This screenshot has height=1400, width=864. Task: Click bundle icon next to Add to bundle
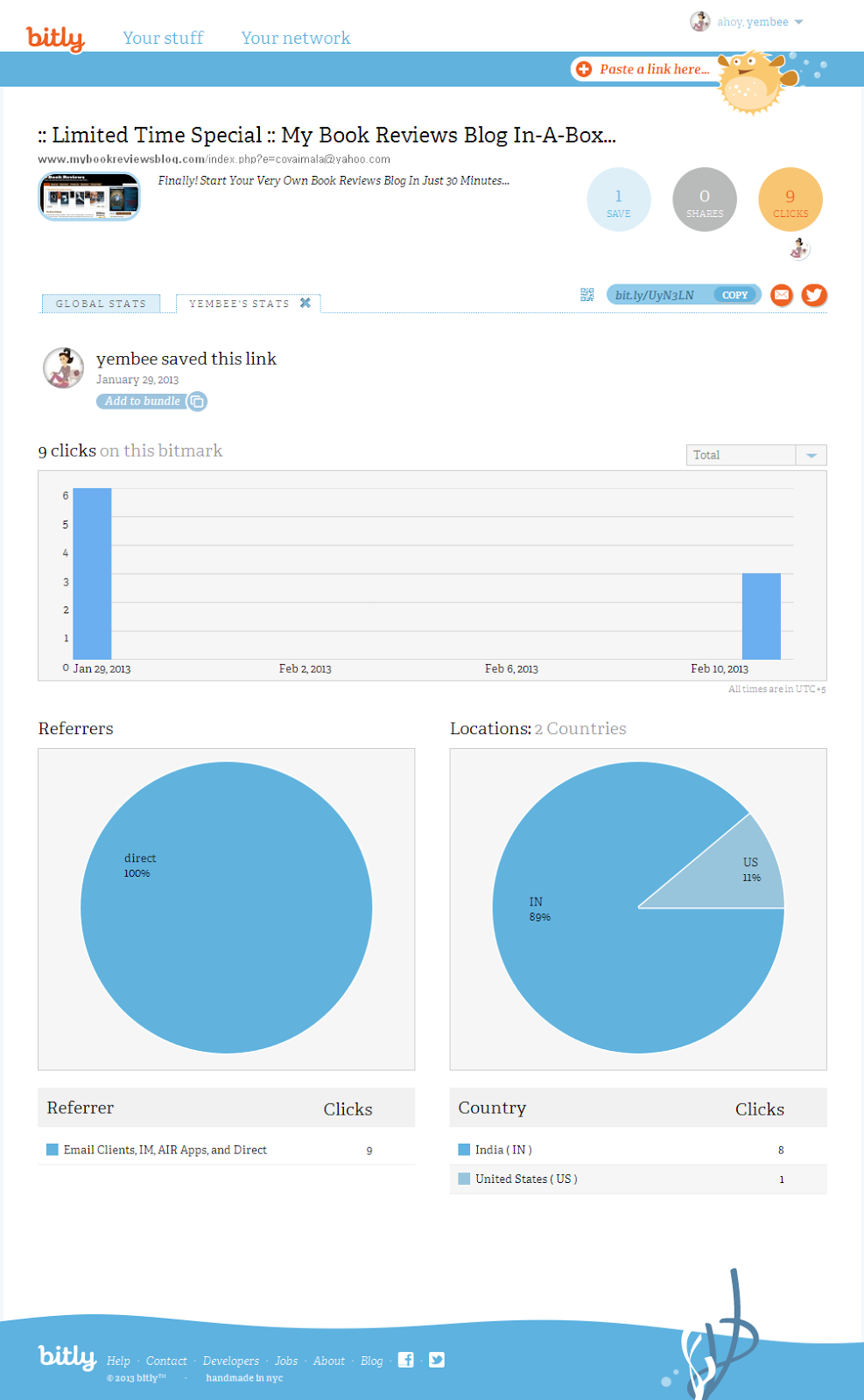pos(198,402)
